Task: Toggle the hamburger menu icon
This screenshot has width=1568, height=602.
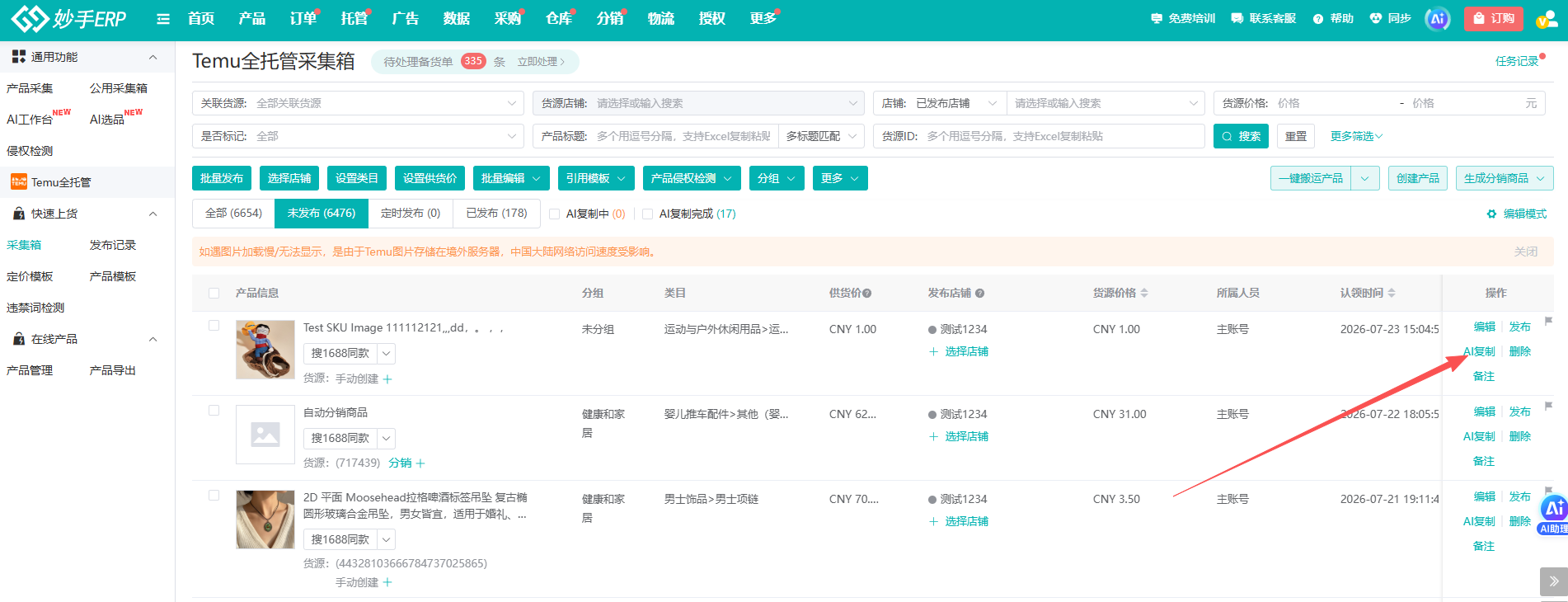Action: pyautogui.click(x=163, y=19)
